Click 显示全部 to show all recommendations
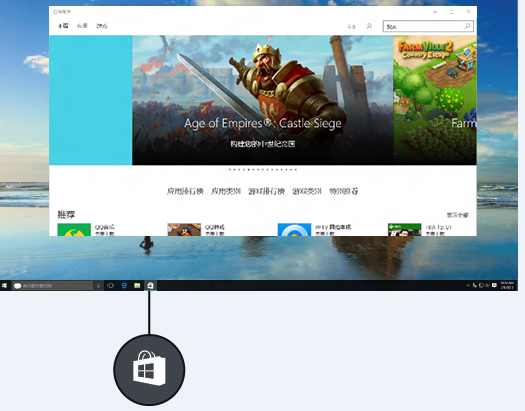The height and width of the screenshot is (411, 525). [458, 215]
